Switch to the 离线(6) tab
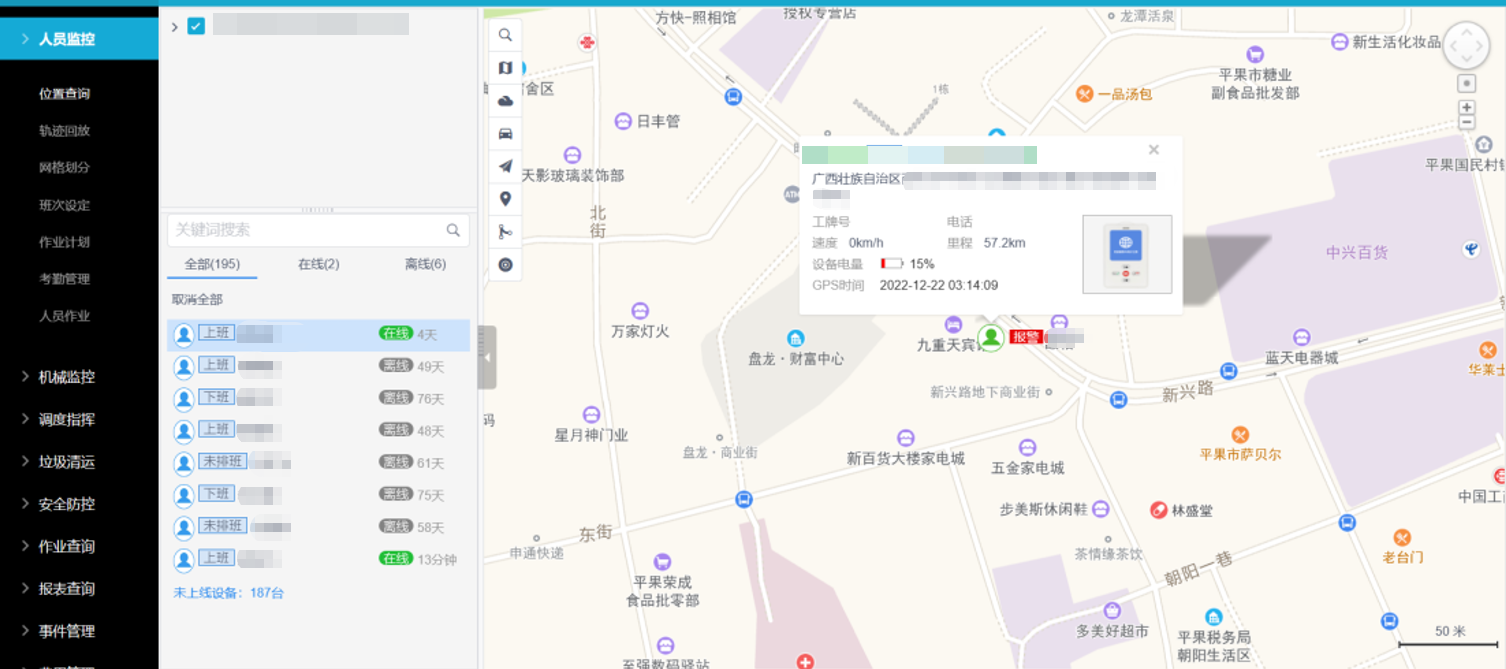The width and height of the screenshot is (1506, 669). pyautogui.click(x=425, y=264)
